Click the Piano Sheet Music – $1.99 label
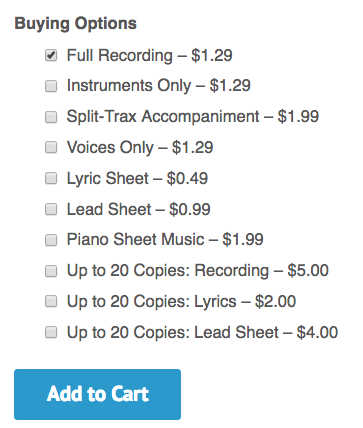Screen dimensions: 363x428 [x=165, y=240]
